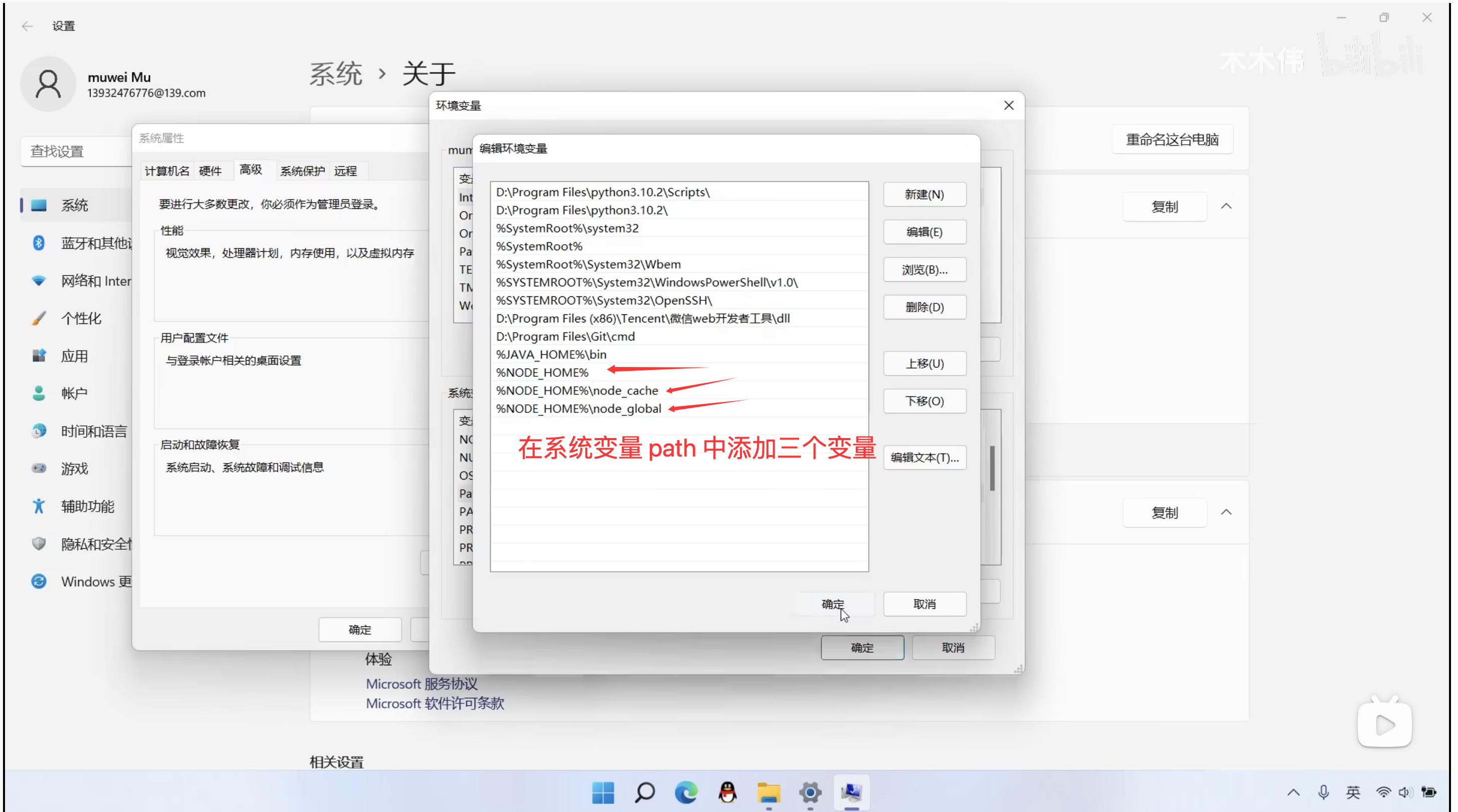Click the 编辑文本(T)... button
This screenshot has height=812, width=1458.
[924, 457]
